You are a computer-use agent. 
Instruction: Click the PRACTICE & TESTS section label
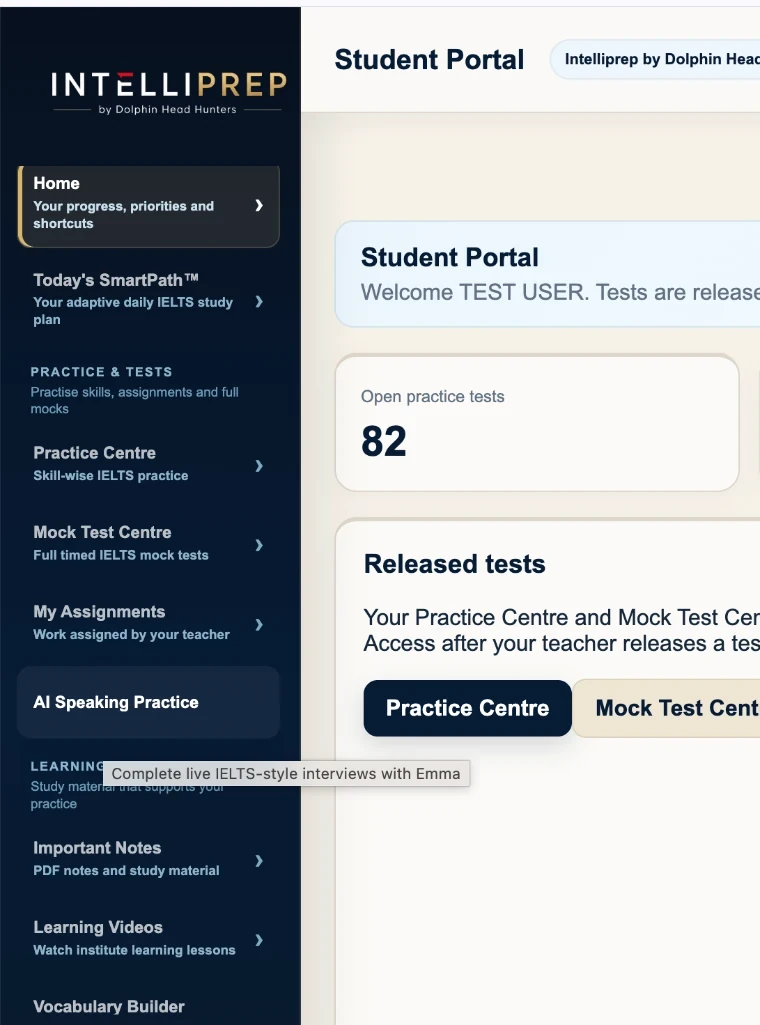[101, 372]
